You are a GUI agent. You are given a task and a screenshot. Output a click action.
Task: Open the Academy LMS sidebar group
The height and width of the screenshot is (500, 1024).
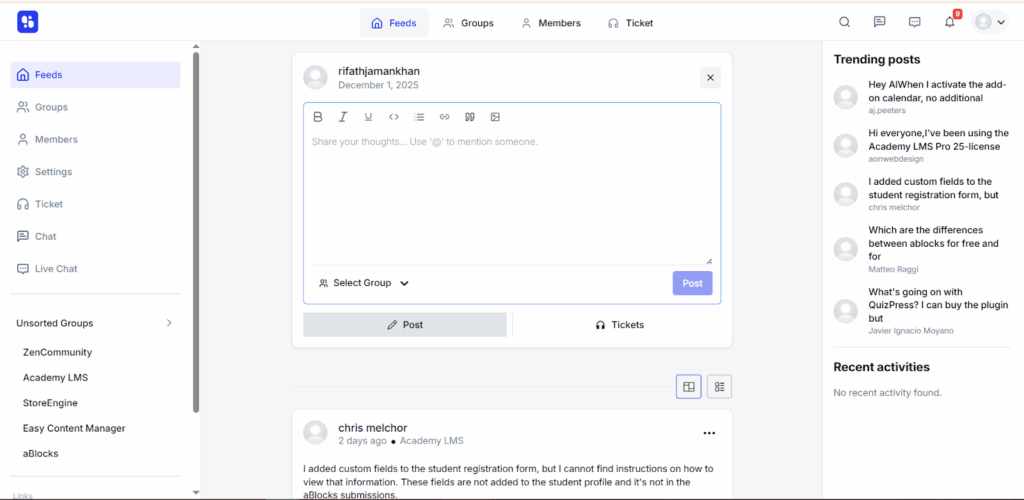pyautogui.click(x=56, y=378)
